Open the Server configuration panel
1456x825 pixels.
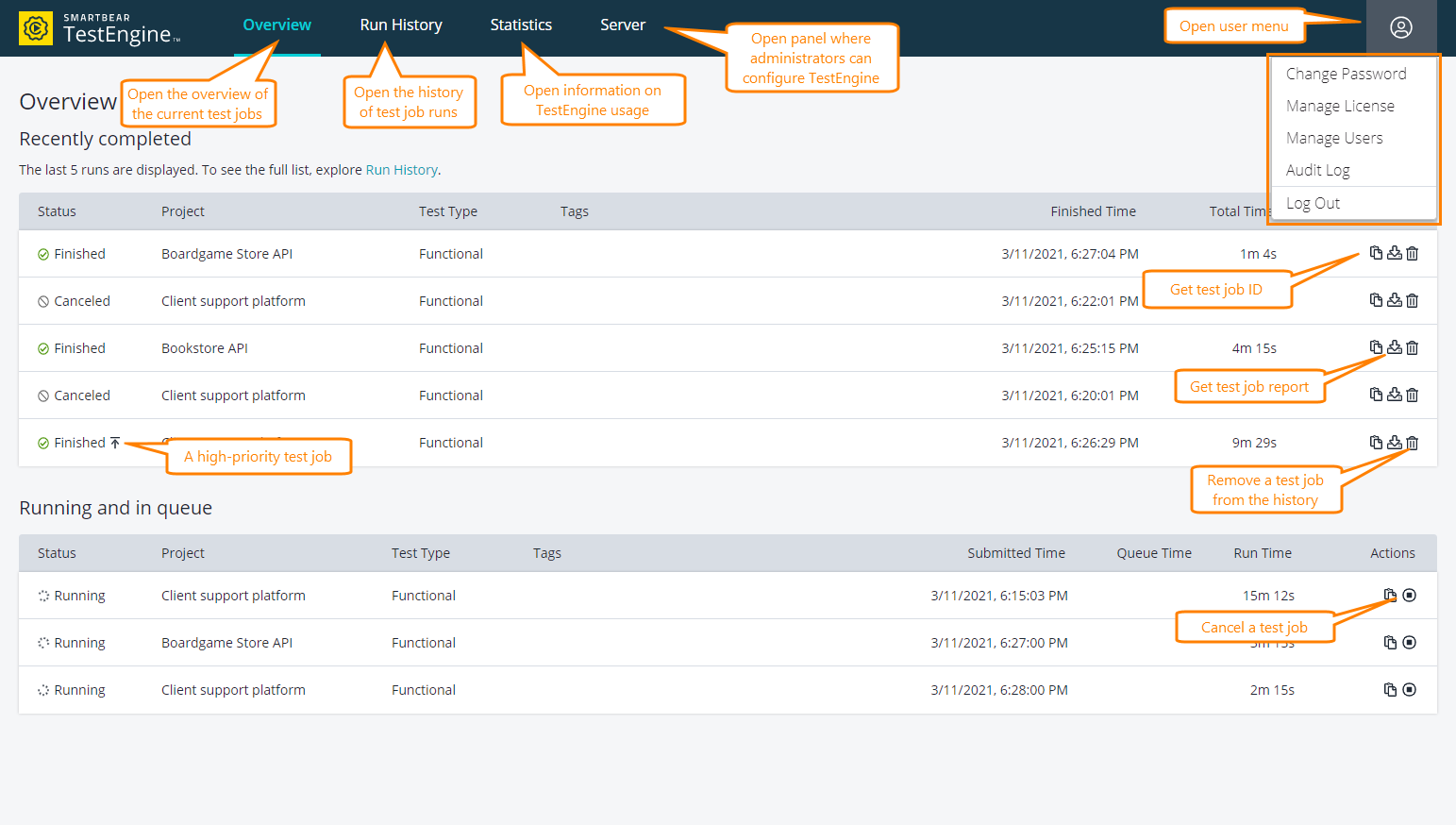click(623, 25)
